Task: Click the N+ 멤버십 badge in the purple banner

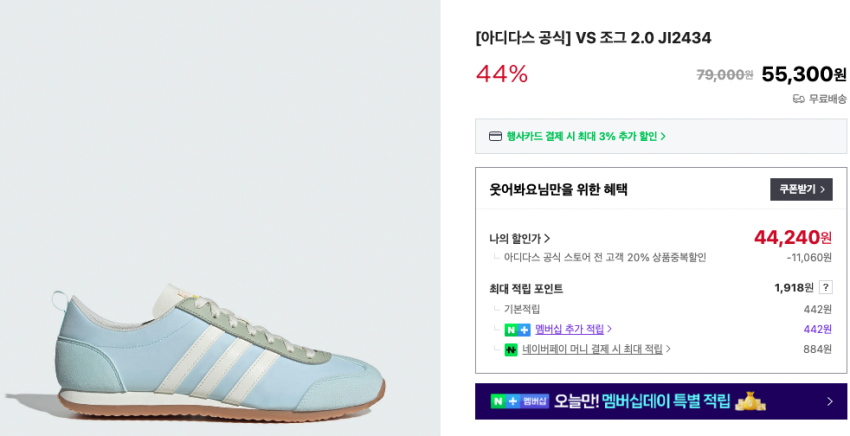Action: pos(520,401)
